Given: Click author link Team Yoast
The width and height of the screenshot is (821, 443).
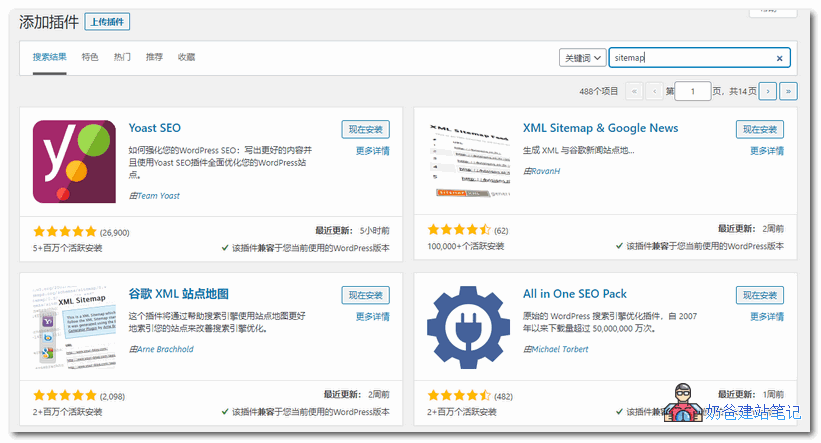Looking at the screenshot, I should (158, 196).
